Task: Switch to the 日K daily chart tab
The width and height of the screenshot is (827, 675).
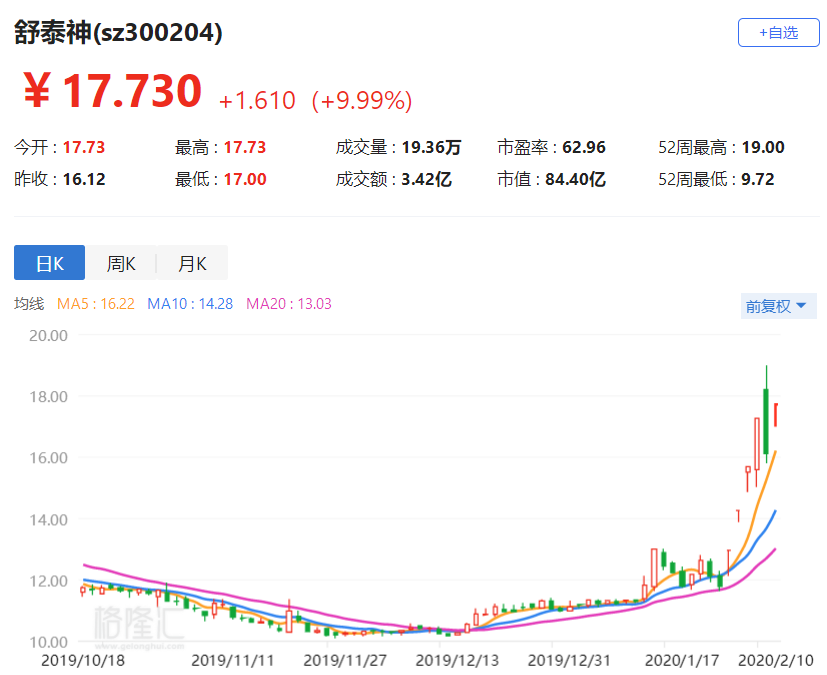Action: pyautogui.click(x=50, y=263)
